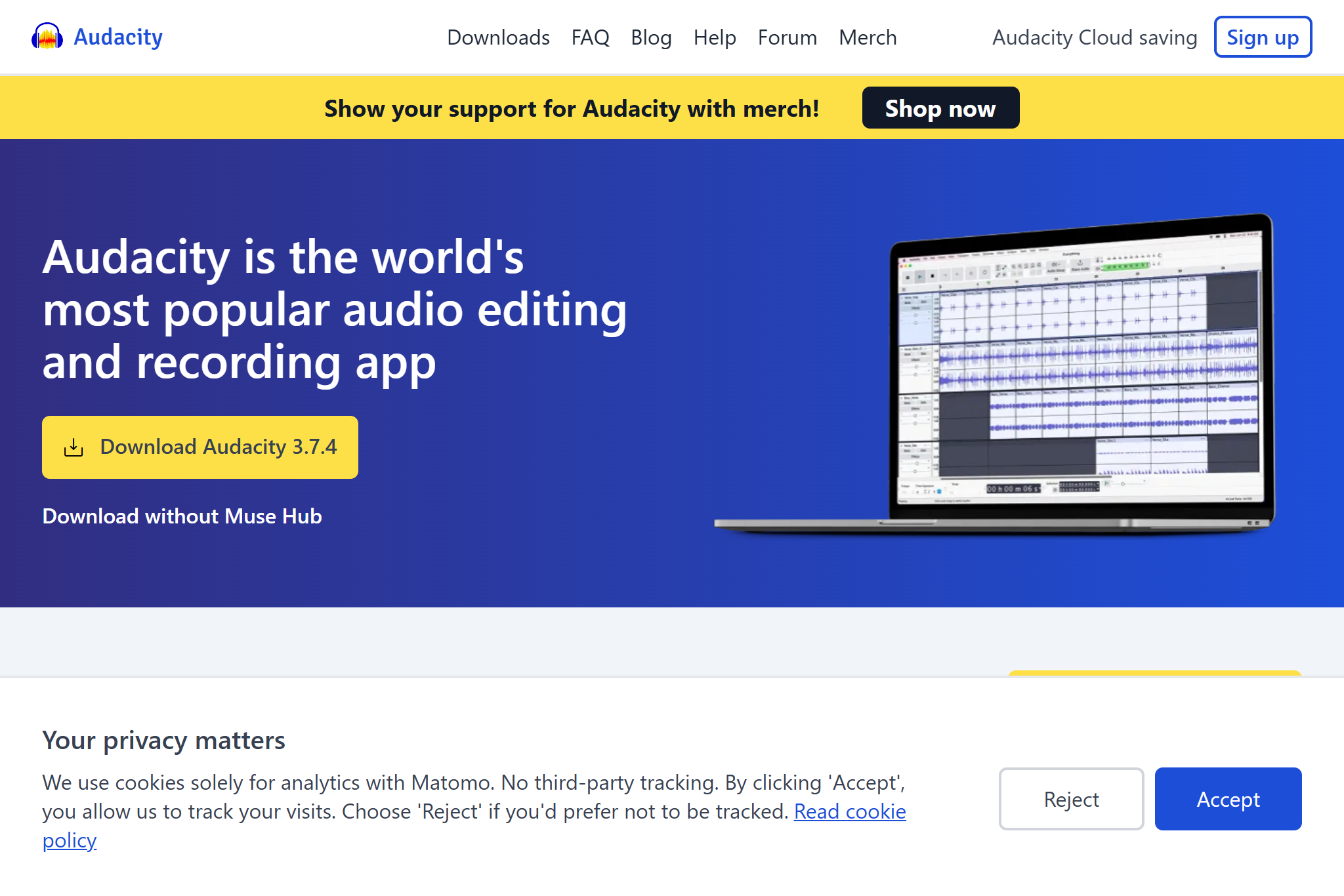The width and height of the screenshot is (1344, 896).
Task: Adjust the gain slider on the first track
Action: (915, 315)
